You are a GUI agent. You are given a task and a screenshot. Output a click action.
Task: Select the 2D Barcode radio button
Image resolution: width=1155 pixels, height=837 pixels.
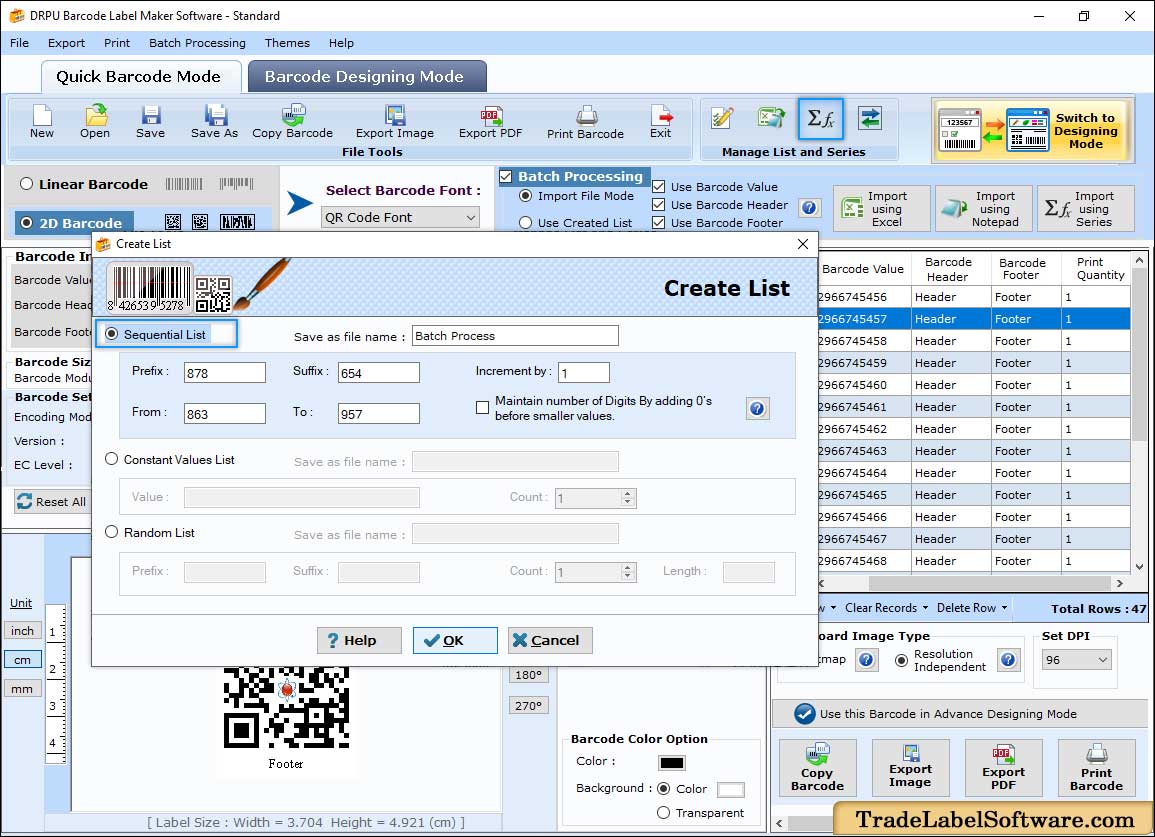point(27,223)
